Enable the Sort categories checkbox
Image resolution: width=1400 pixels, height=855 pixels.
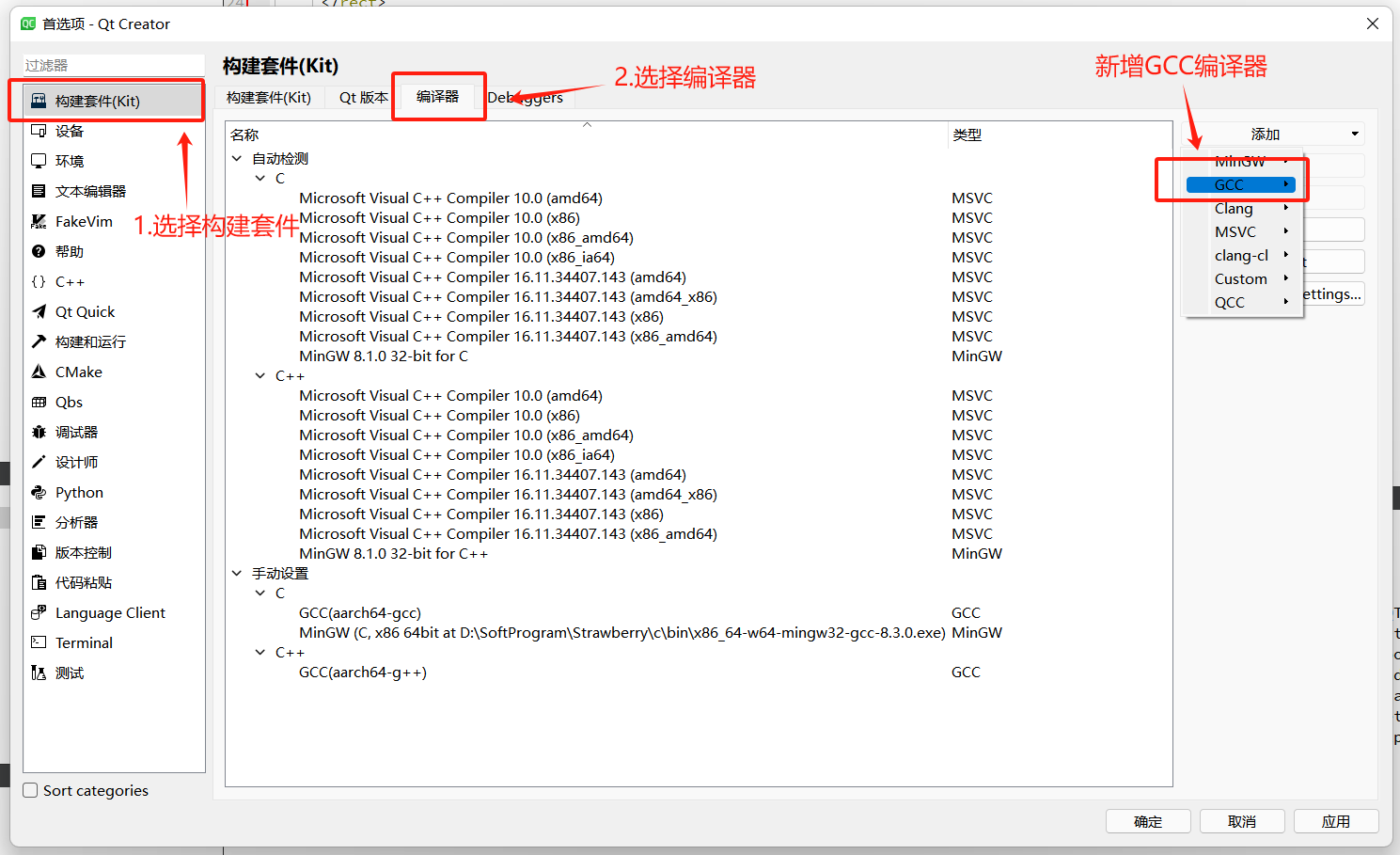click(x=31, y=790)
